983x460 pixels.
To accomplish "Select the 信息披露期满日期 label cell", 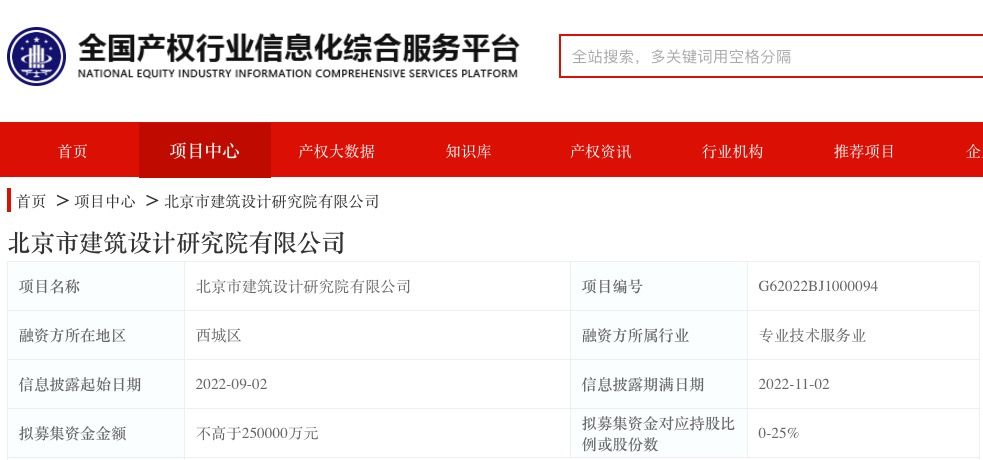I will (x=659, y=384).
